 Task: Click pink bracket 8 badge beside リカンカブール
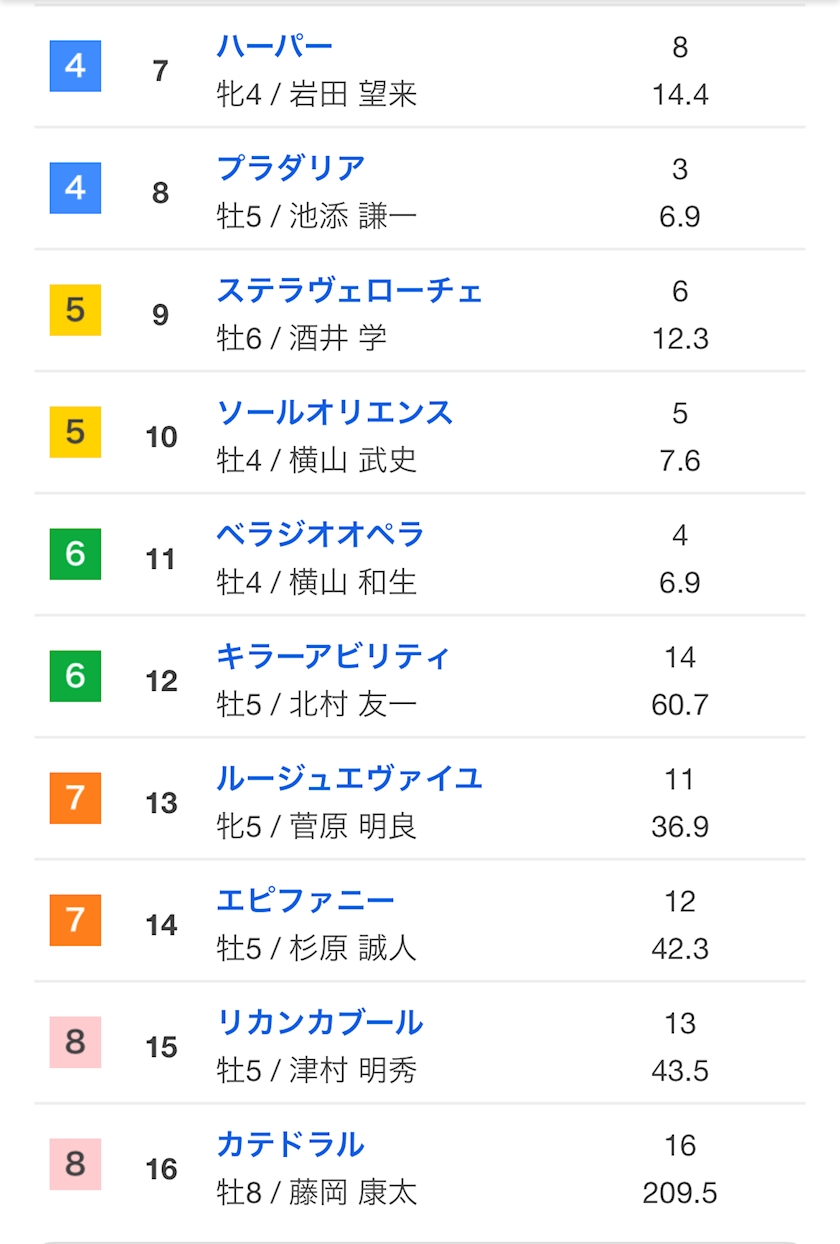[75, 1042]
